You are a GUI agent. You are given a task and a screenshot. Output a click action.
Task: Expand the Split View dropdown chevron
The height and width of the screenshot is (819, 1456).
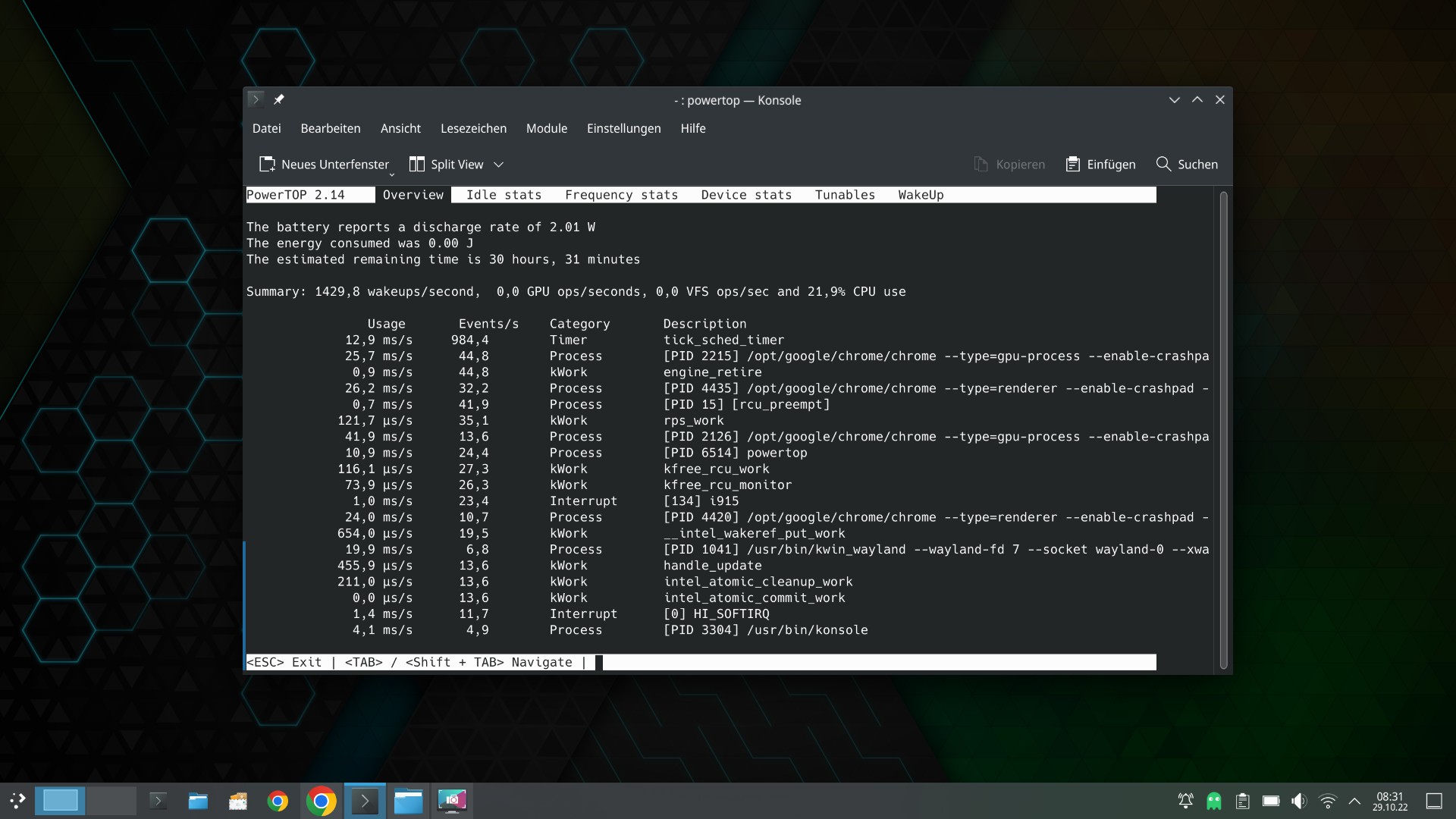(x=499, y=165)
